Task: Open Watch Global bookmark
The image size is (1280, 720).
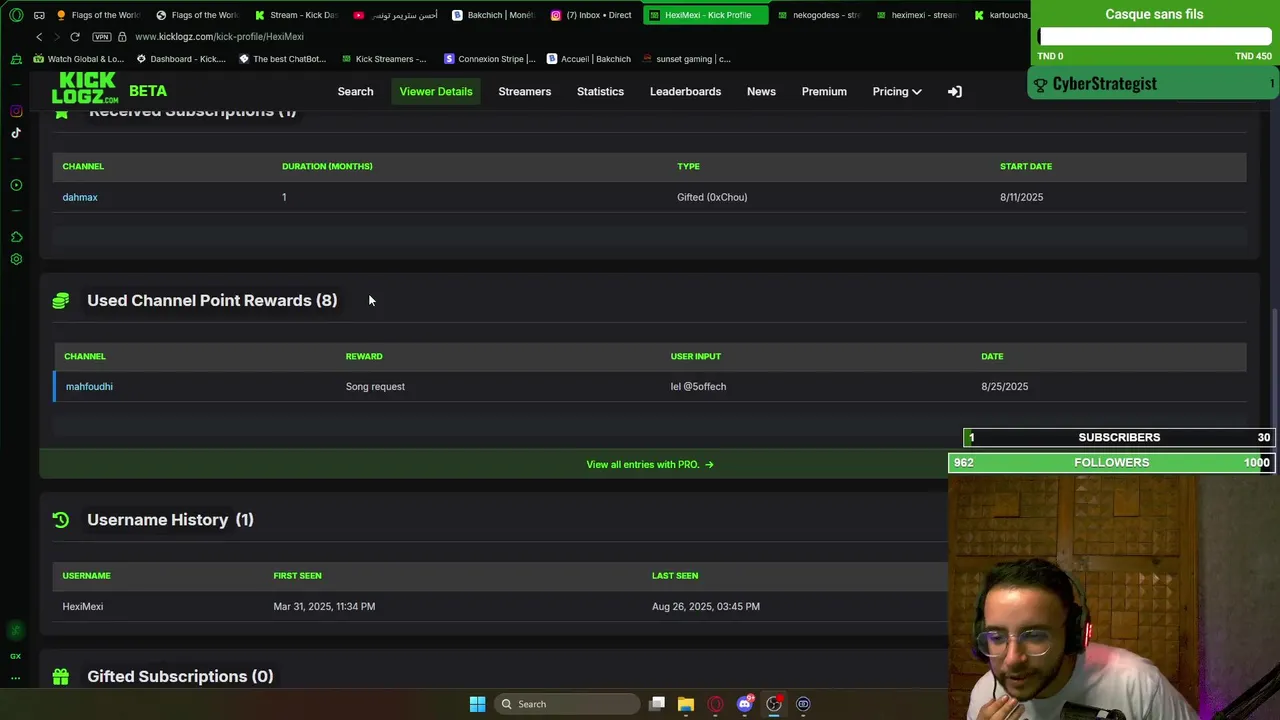Action: (79, 59)
